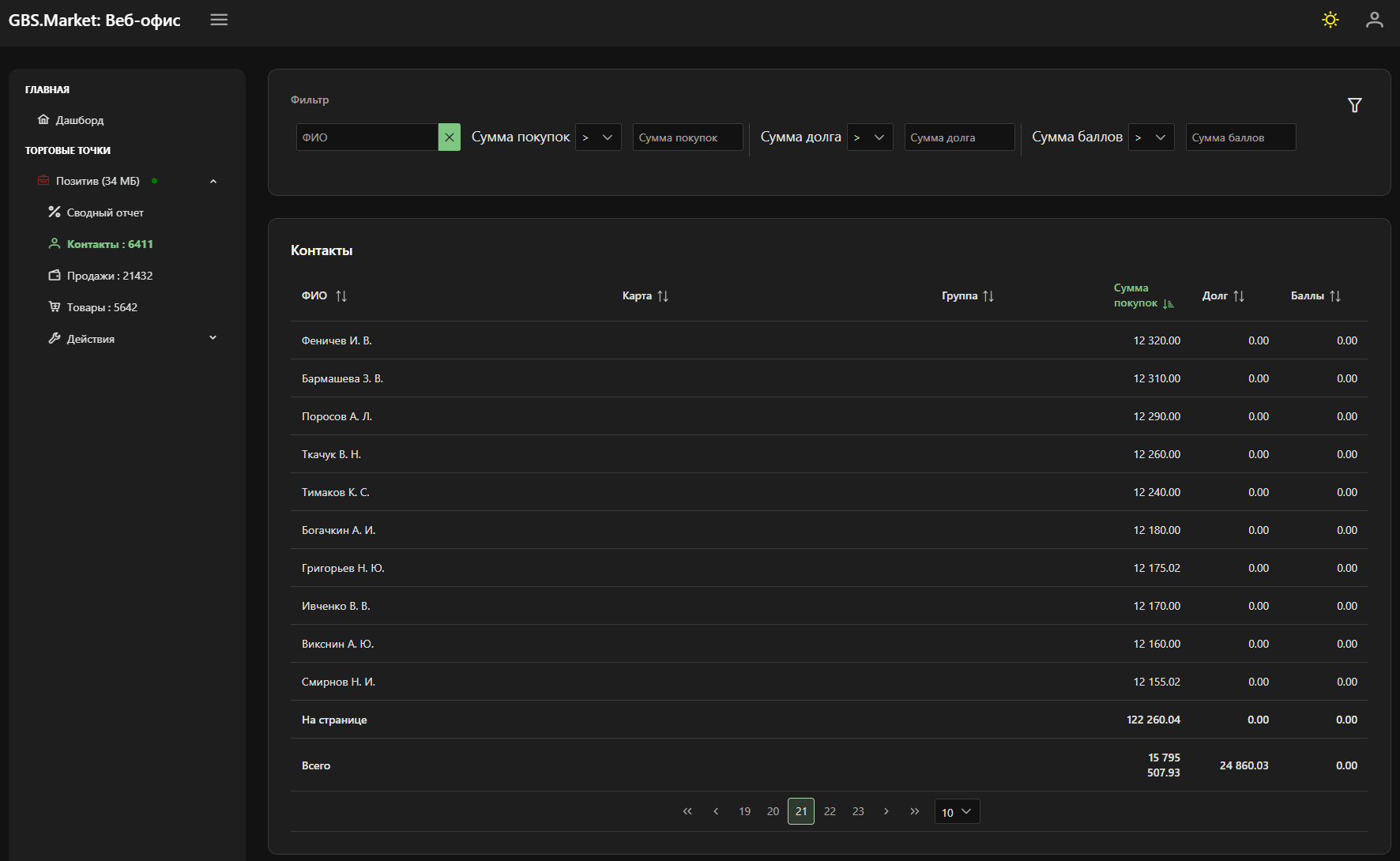Sort by Долг column arrows
Screen dimensions: 1400x861
1239,296
